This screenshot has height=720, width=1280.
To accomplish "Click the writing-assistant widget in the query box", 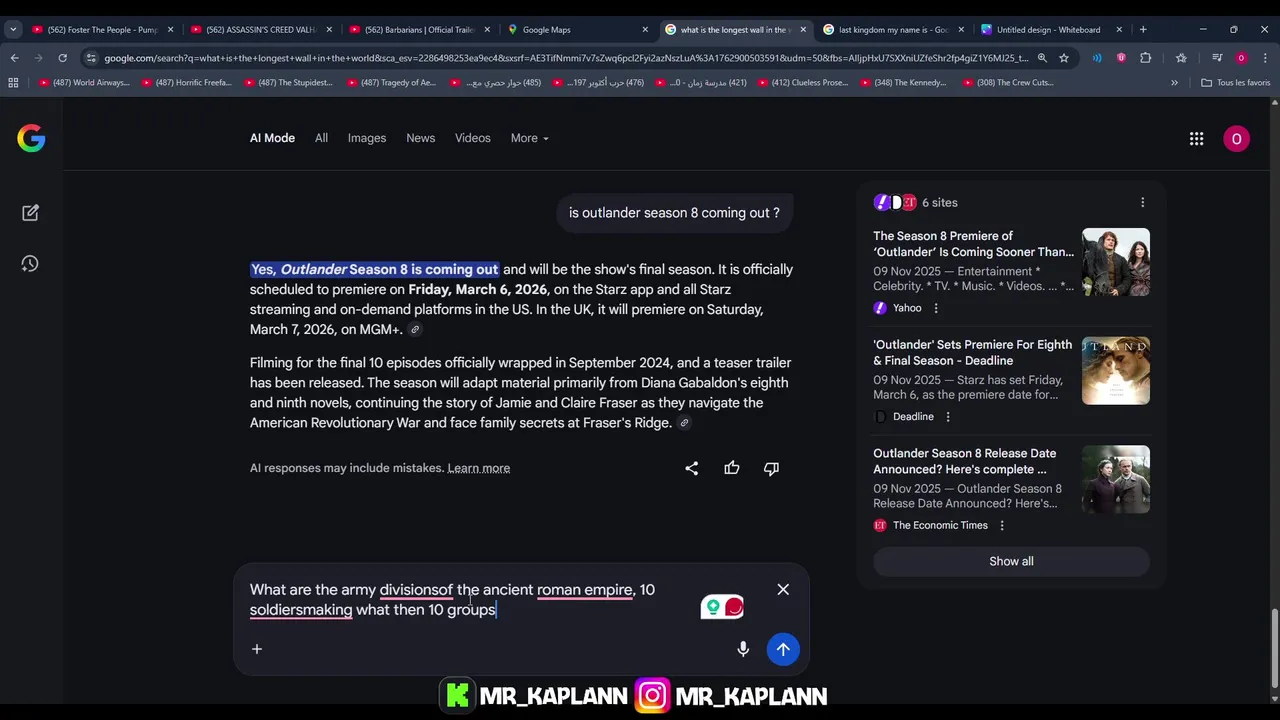I will pyautogui.click(x=723, y=607).
